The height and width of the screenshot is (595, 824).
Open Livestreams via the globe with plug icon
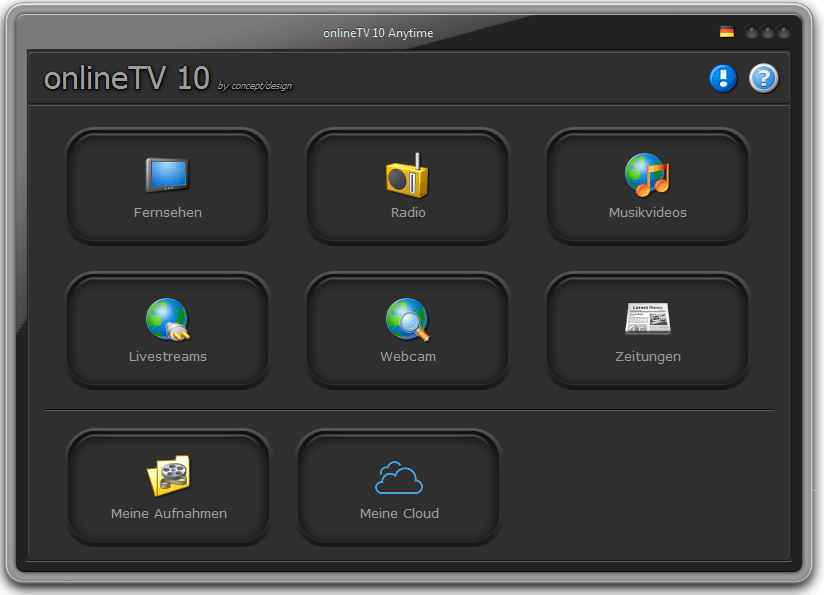168,319
